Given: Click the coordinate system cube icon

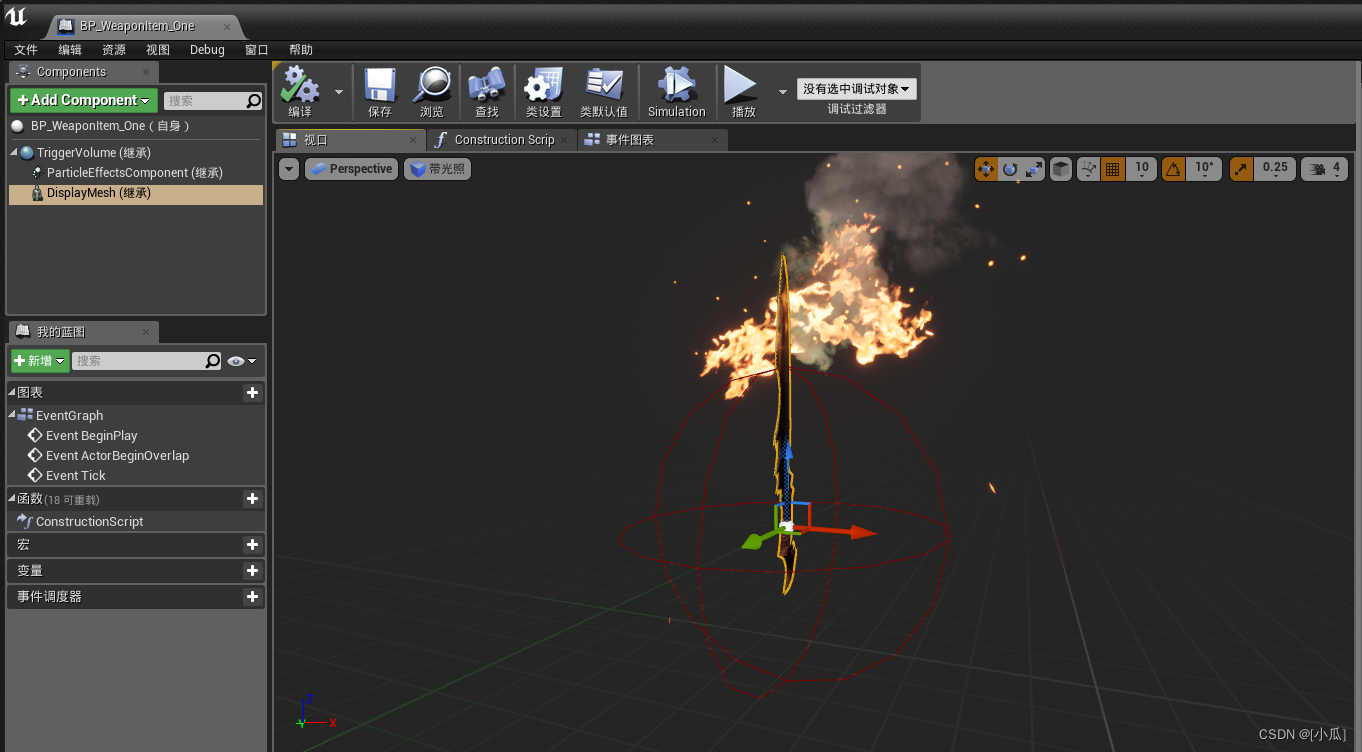Looking at the screenshot, I should (1061, 169).
